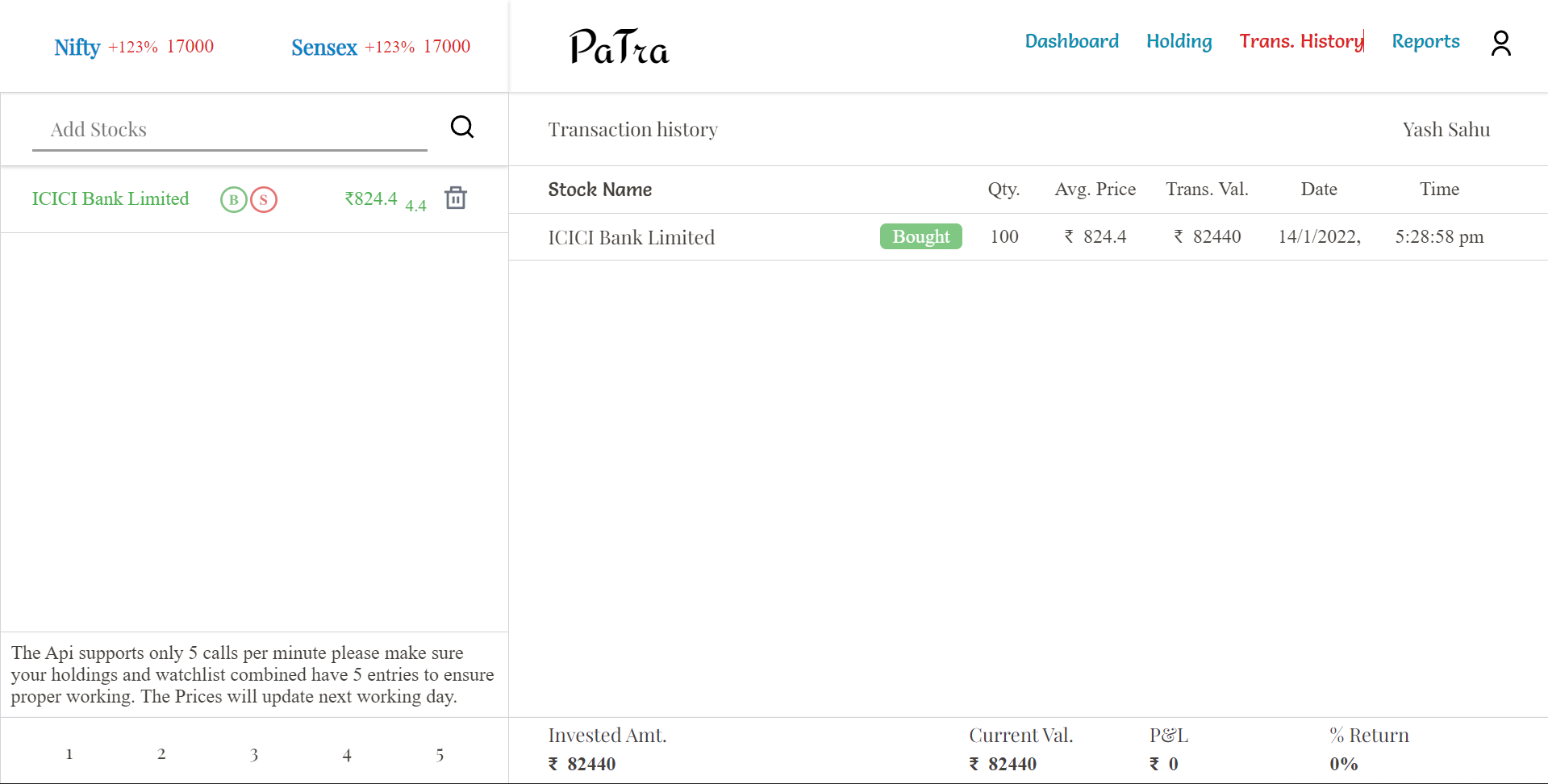Click the Yash Sahu username
Image resolution: width=1548 pixels, height=784 pixels.
[1446, 130]
